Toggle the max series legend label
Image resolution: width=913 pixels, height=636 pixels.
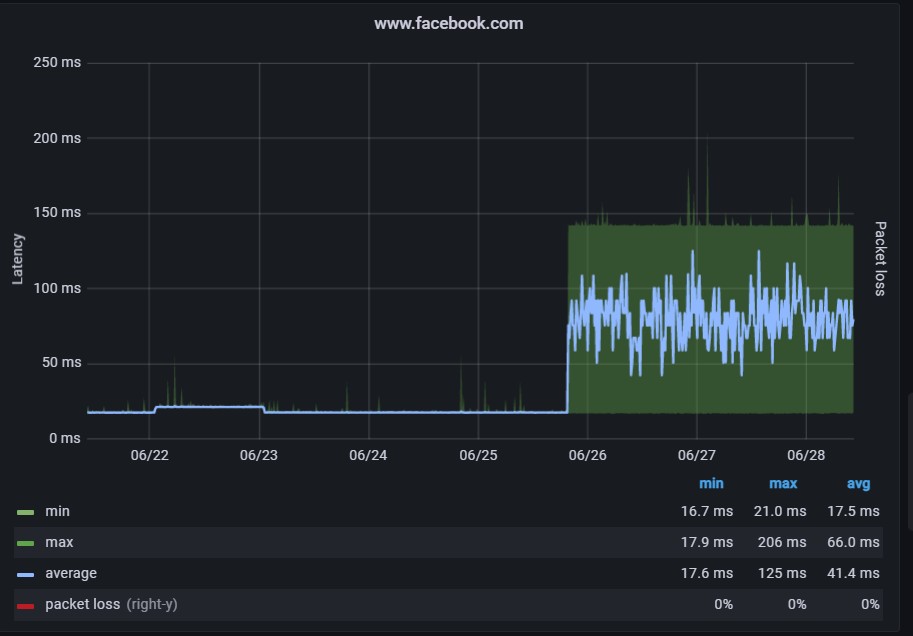coord(59,542)
